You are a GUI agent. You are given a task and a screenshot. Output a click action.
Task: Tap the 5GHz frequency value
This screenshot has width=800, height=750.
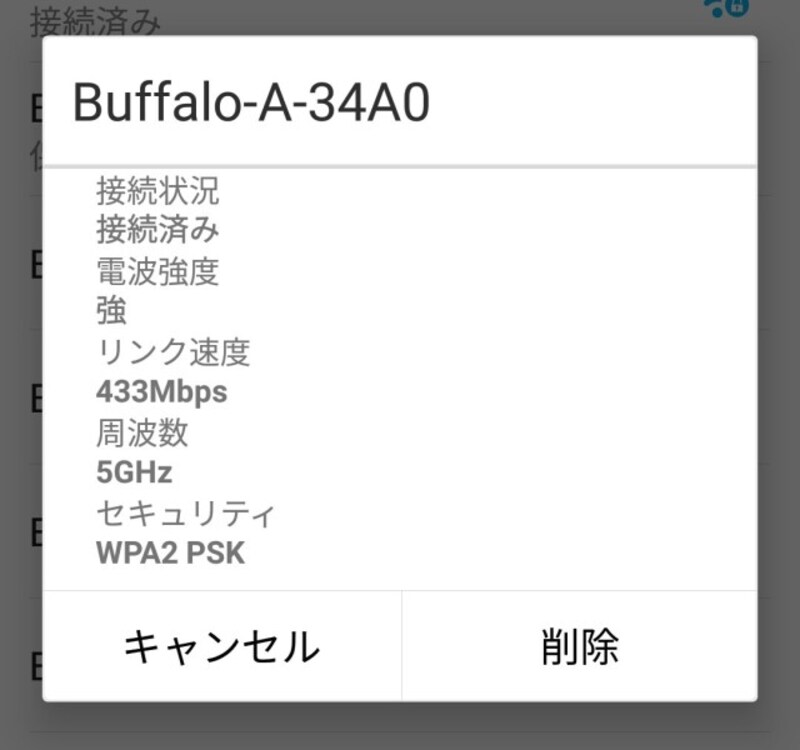click(x=134, y=473)
